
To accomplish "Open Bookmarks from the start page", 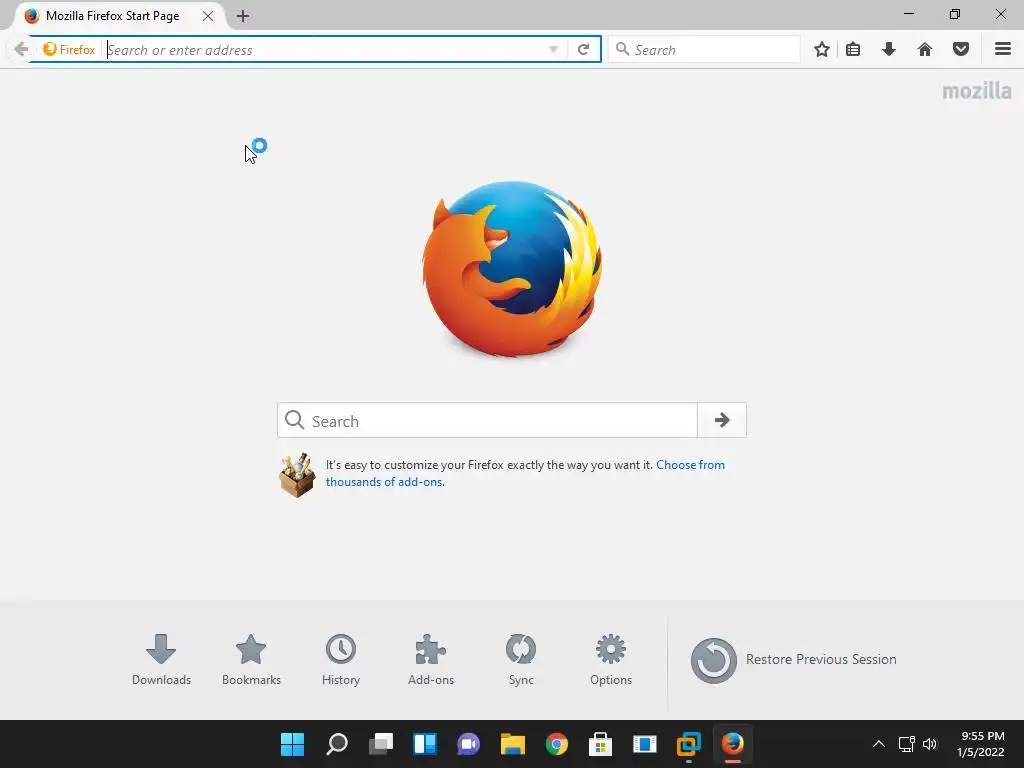I will point(251,660).
